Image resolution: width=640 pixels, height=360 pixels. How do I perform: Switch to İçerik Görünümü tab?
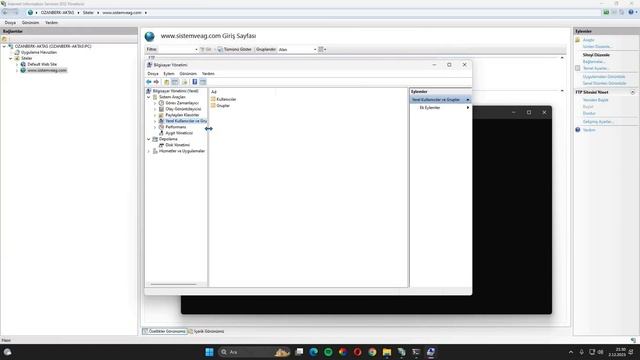click(x=206, y=331)
